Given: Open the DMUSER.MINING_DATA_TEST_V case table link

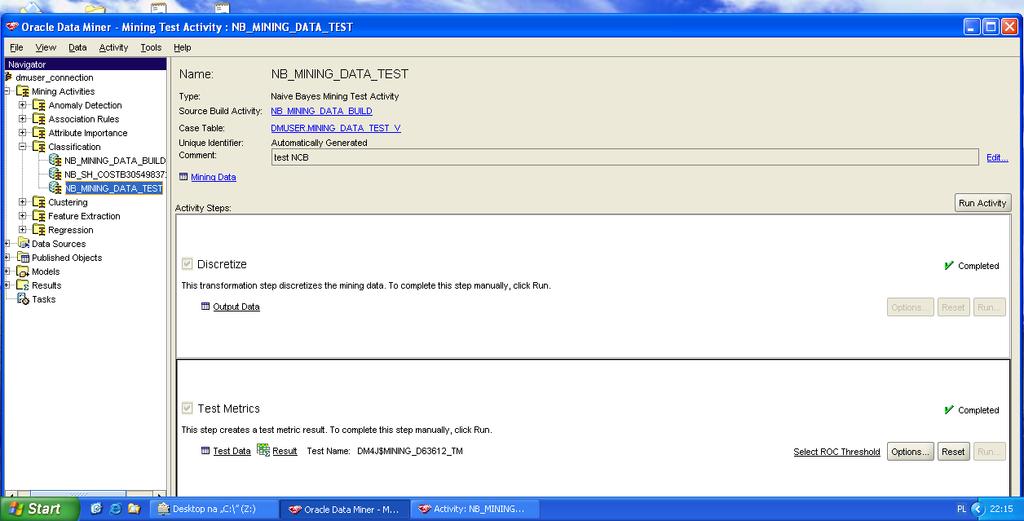Looking at the screenshot, I should click(336, 128).
